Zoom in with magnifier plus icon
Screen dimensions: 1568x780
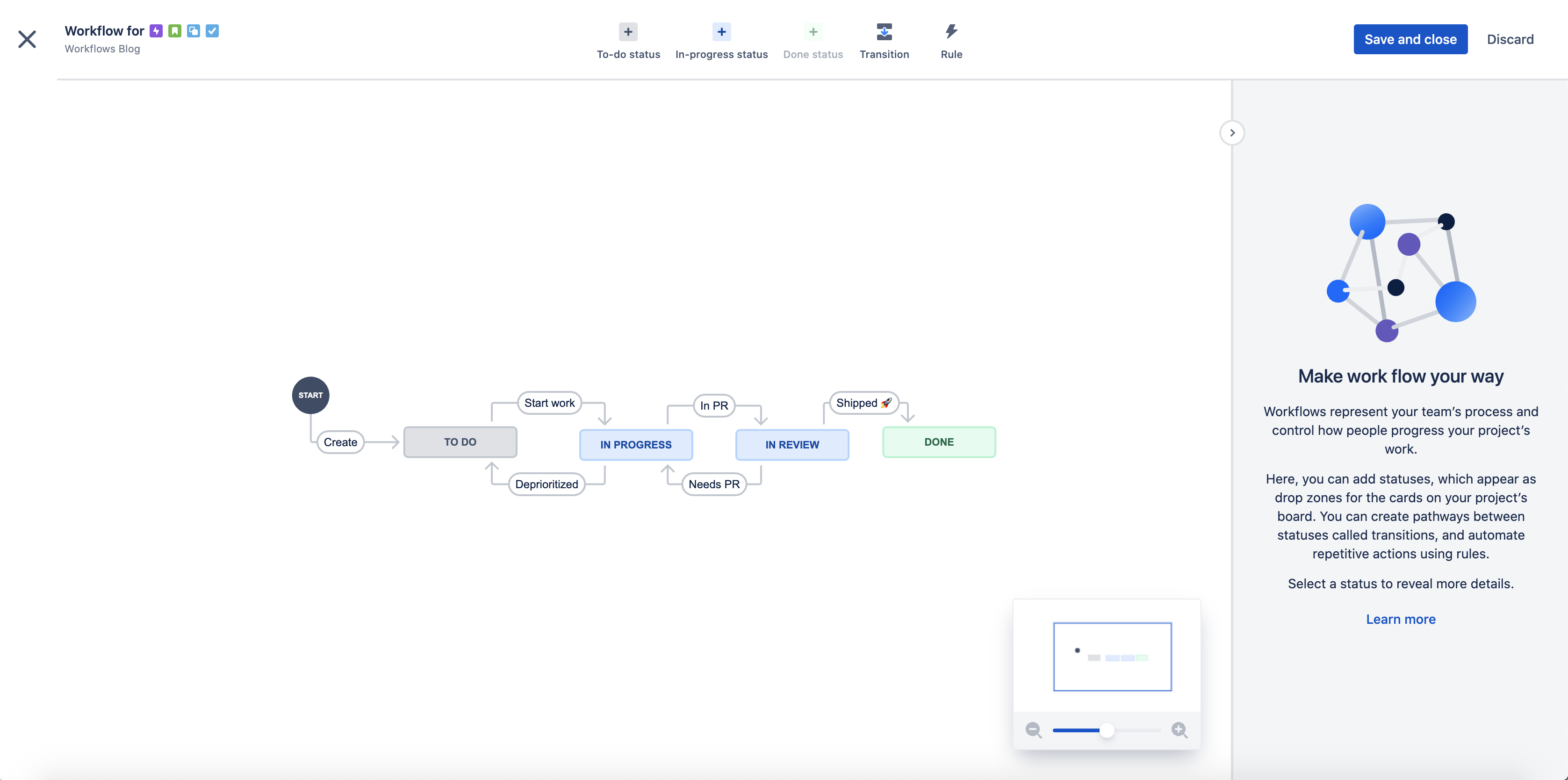pos(1179,729)
